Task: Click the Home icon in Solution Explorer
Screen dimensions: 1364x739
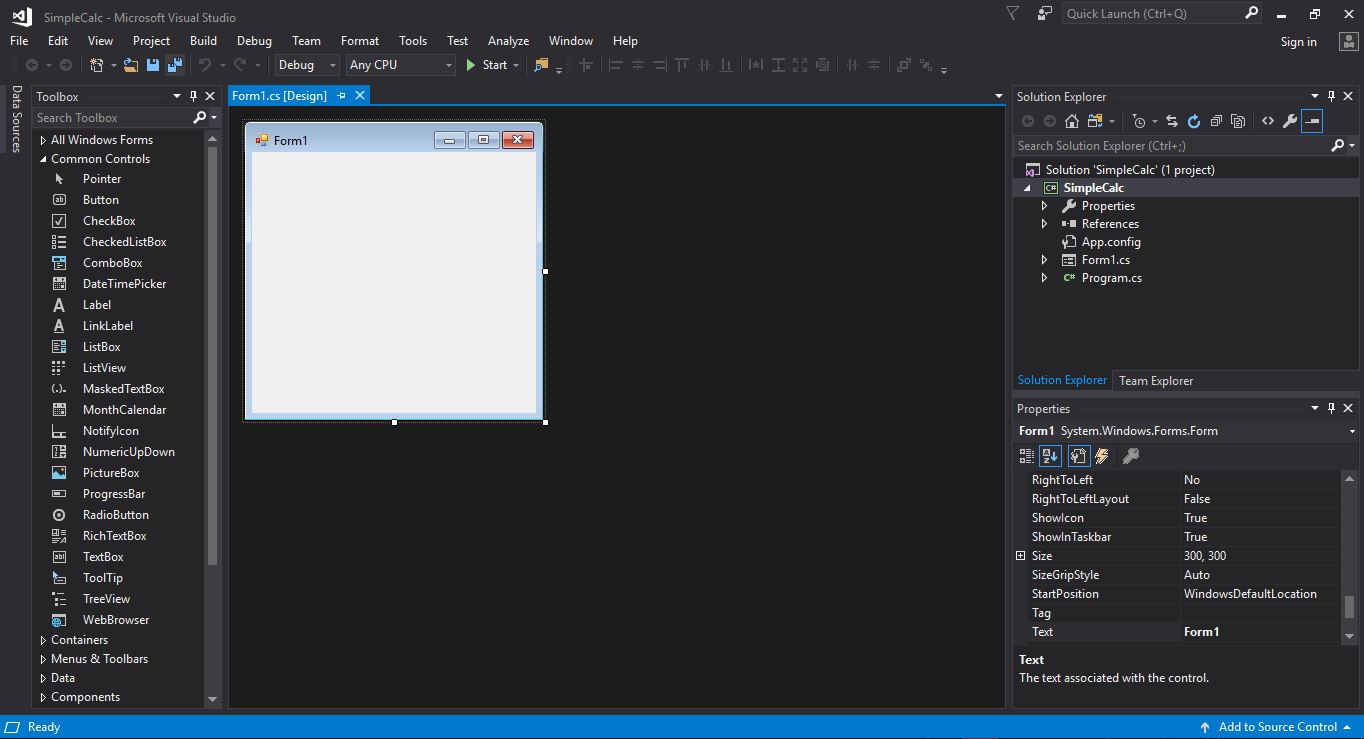Action: [1071, 121]
